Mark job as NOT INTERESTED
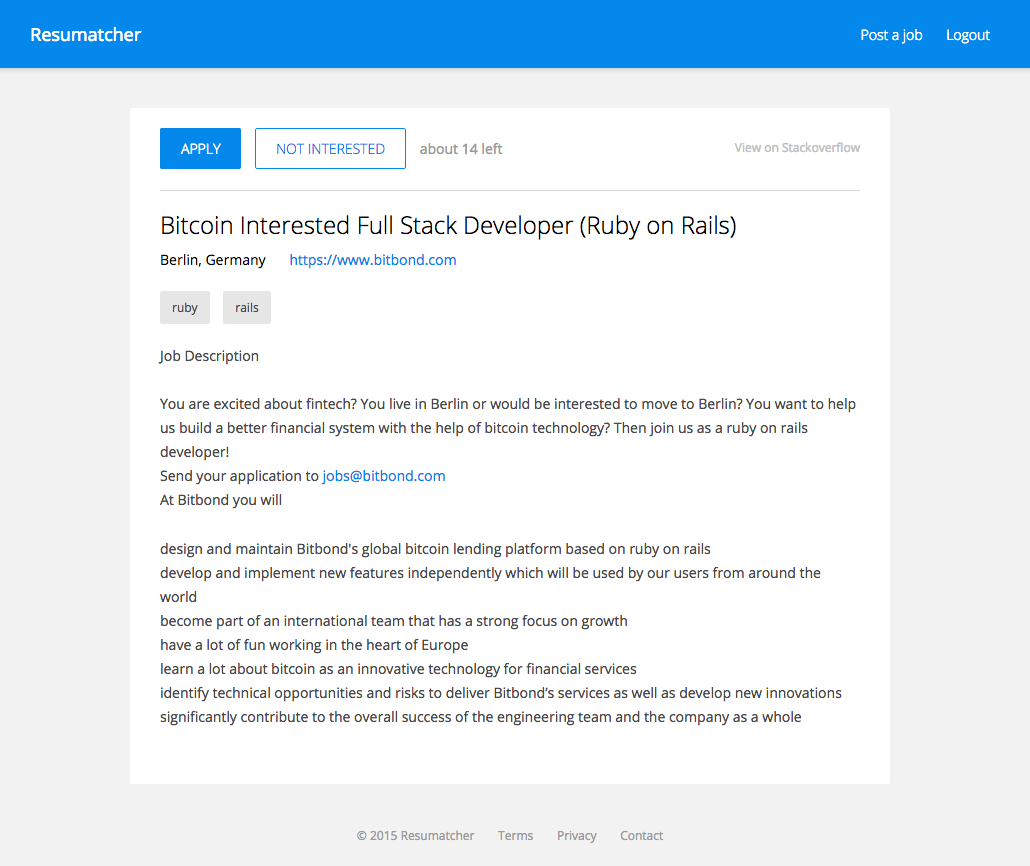 pos(330,148)
